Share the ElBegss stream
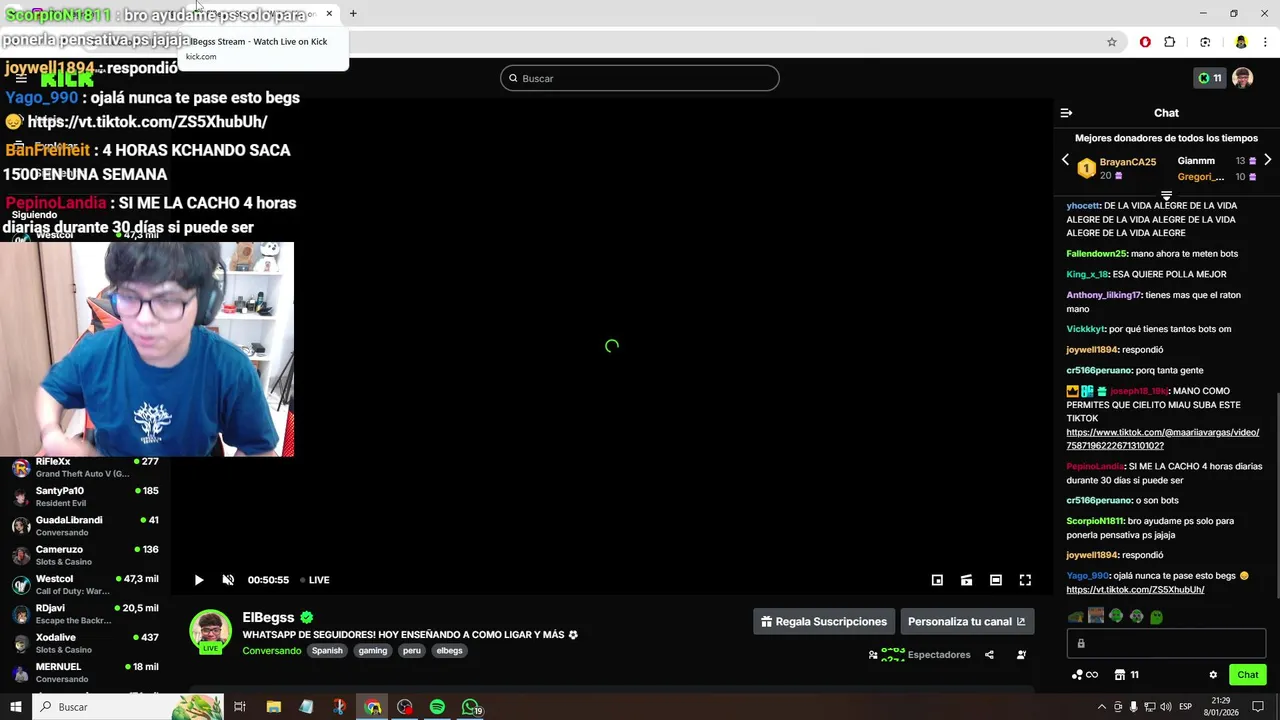The width and height of the screenshot is (1280, 720). tap(989, 655)
